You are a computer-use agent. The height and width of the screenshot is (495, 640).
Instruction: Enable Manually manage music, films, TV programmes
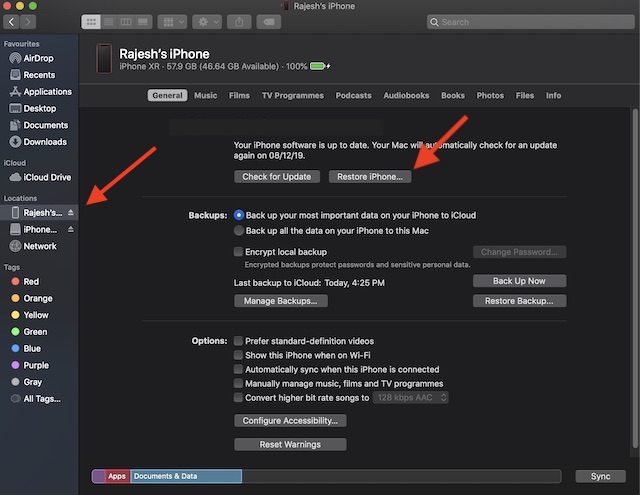pos(238,384)
